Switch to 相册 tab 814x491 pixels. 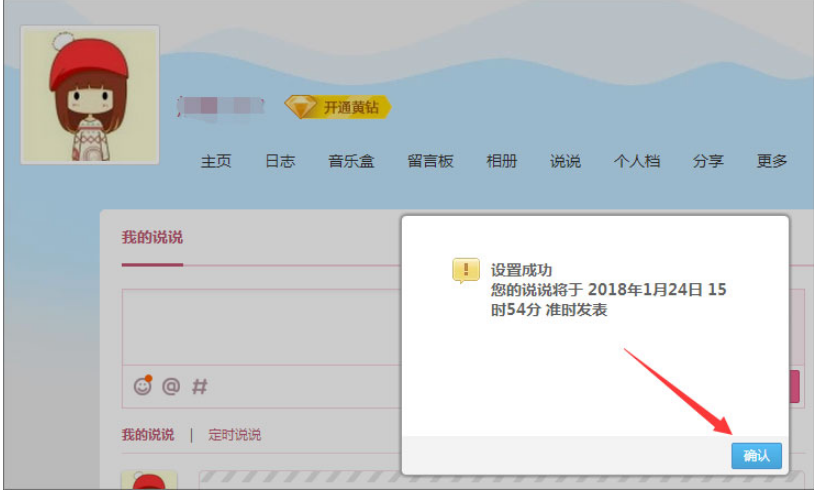[501, 161]
